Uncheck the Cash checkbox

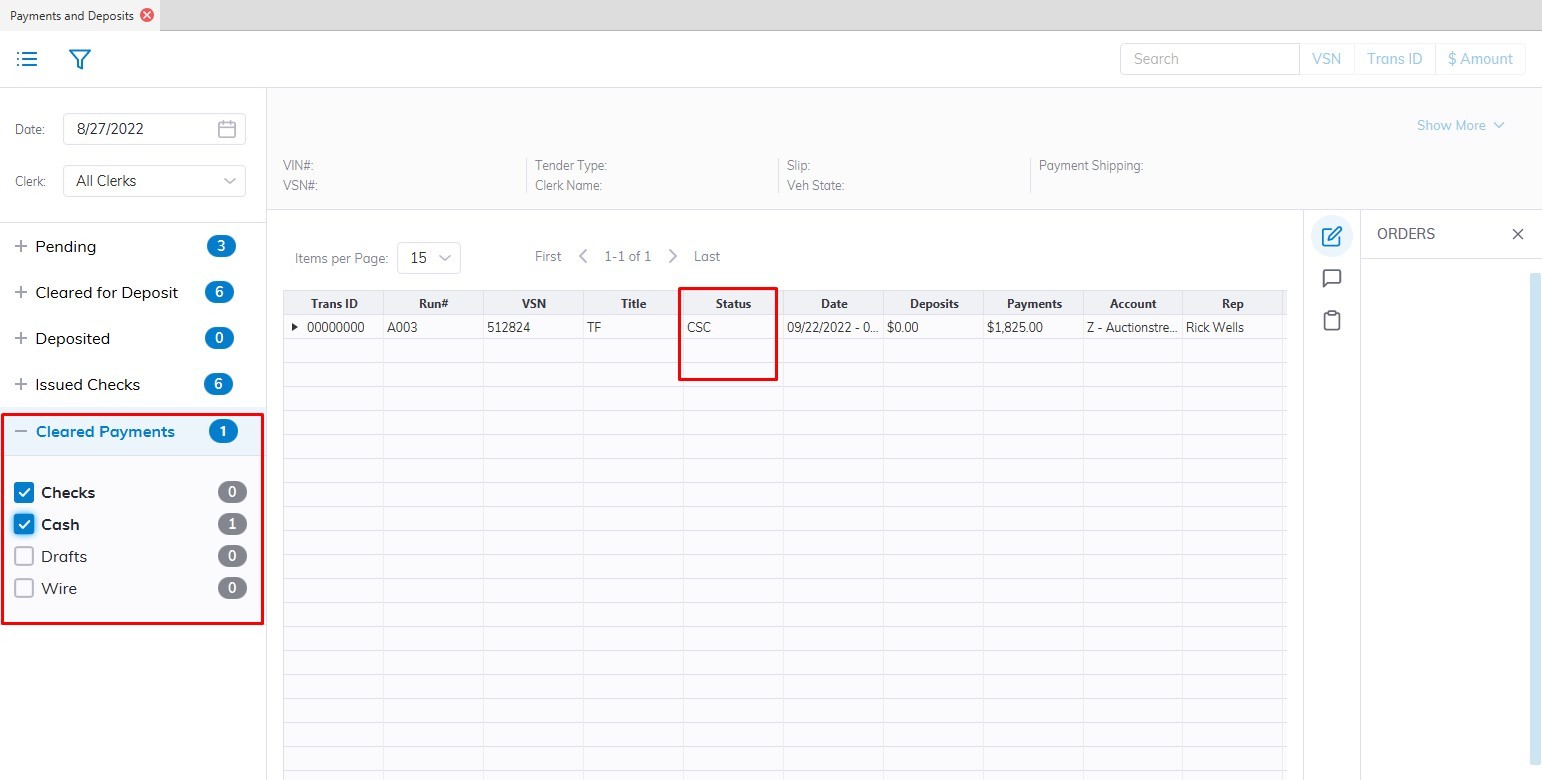pos(25,525)
